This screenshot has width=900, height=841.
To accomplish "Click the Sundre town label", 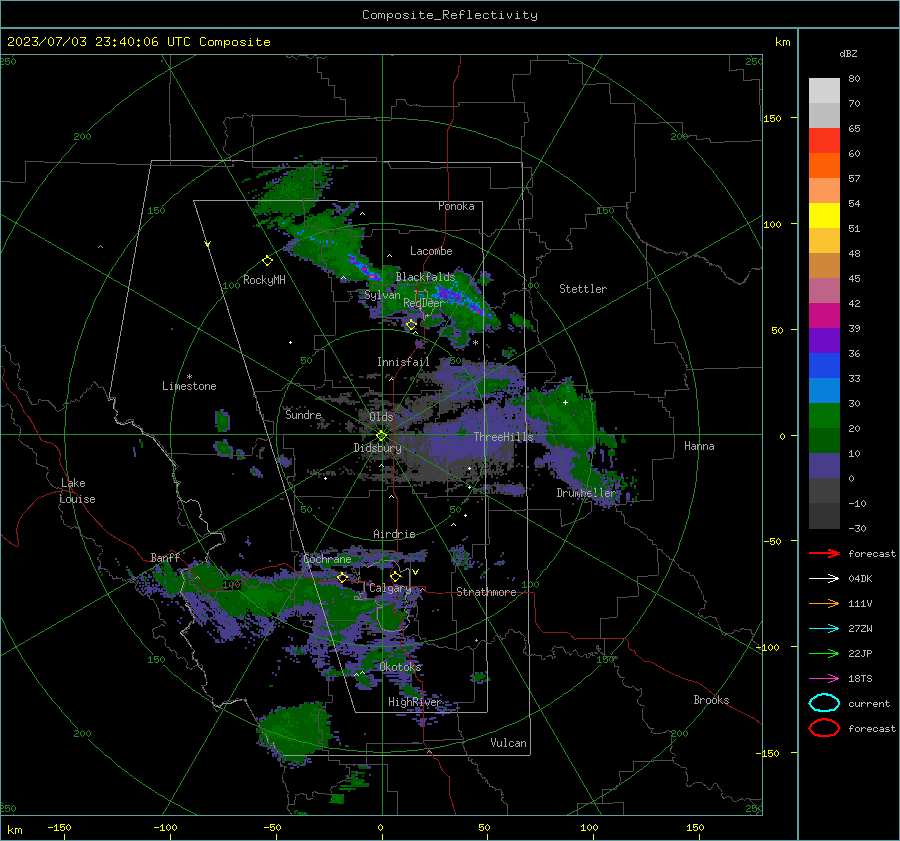I will coord(303,414).
